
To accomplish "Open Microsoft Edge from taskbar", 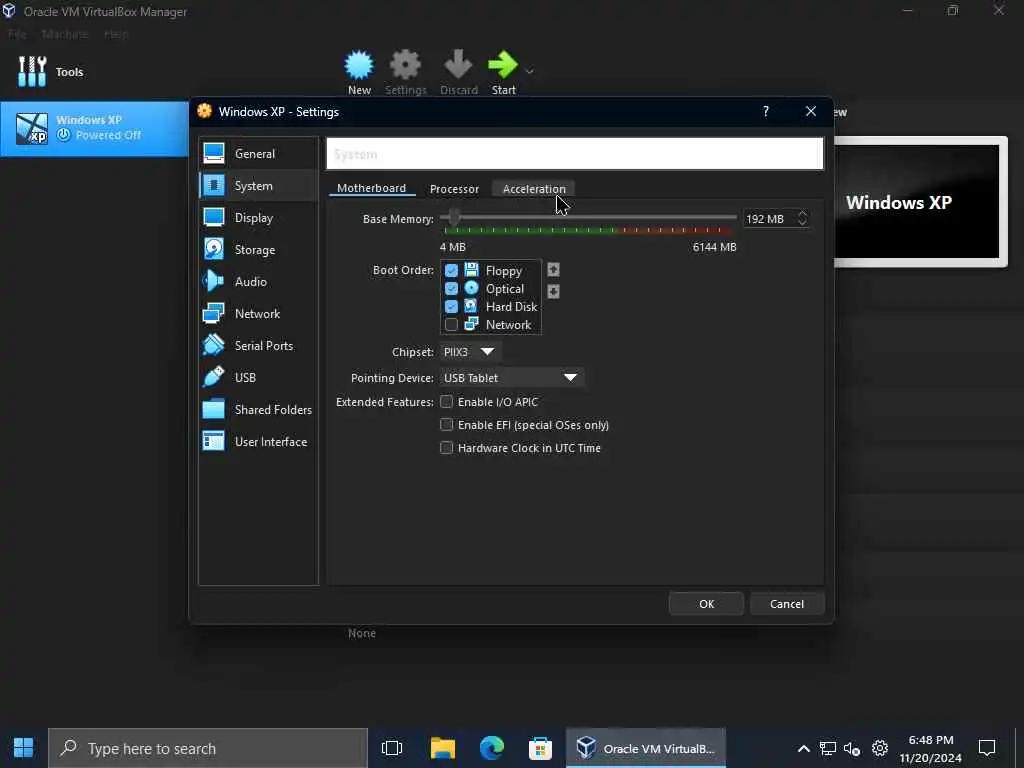I will coord(492,748).
